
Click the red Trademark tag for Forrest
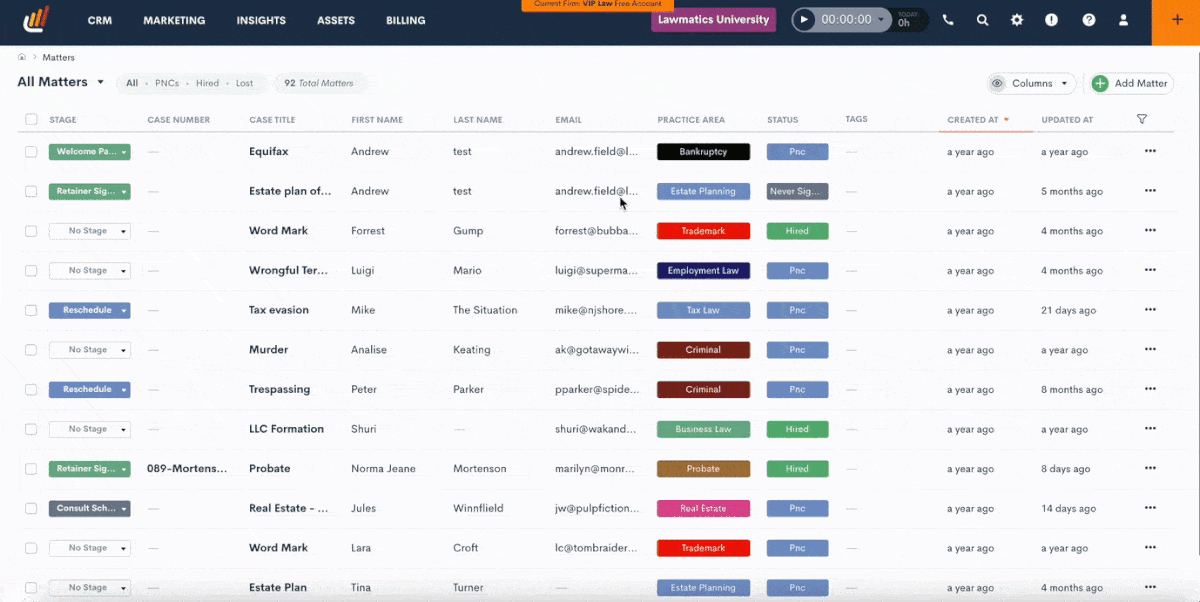pyautogui.click(x=703, y=231)
